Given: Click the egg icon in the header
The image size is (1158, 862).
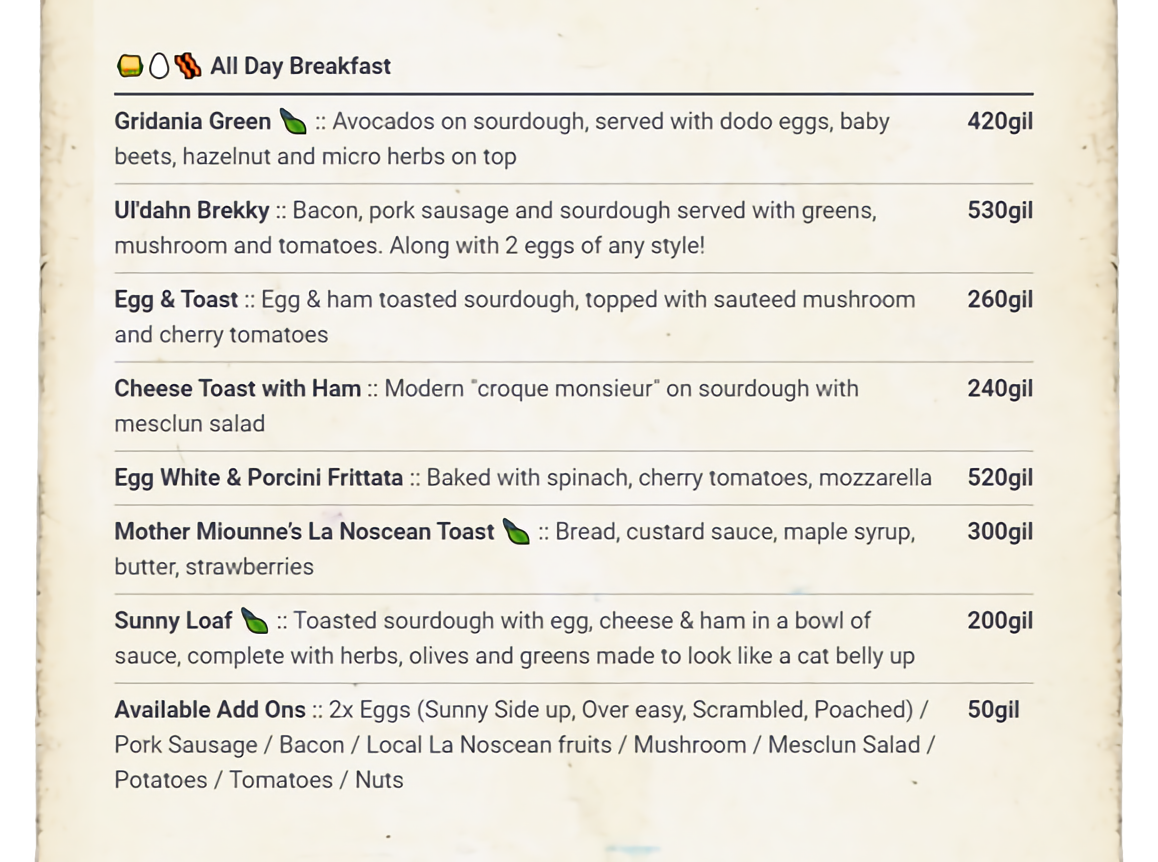Looking at the screenshot, I should coord(158,67).
